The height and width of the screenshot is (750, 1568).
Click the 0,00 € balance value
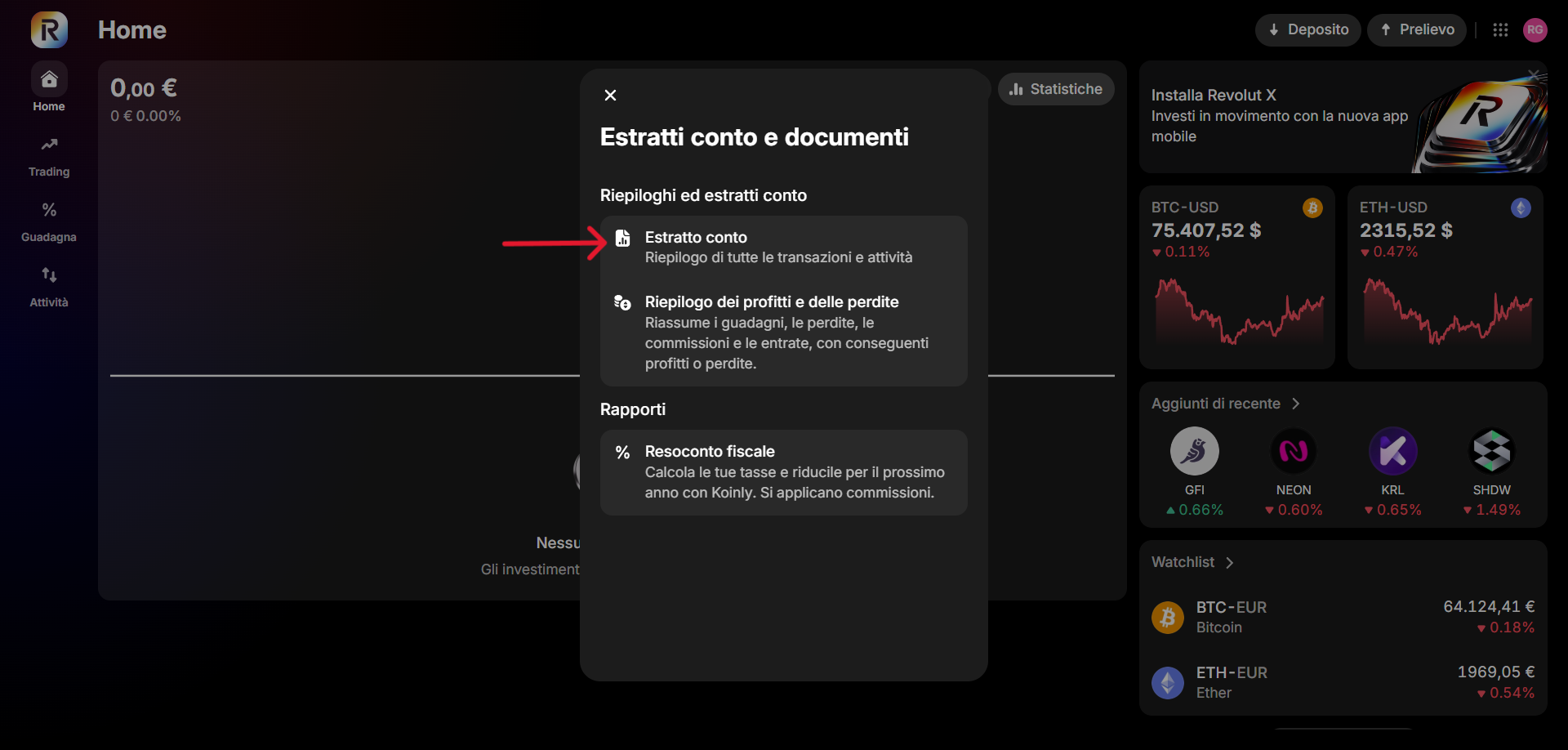tap(144, 88)
